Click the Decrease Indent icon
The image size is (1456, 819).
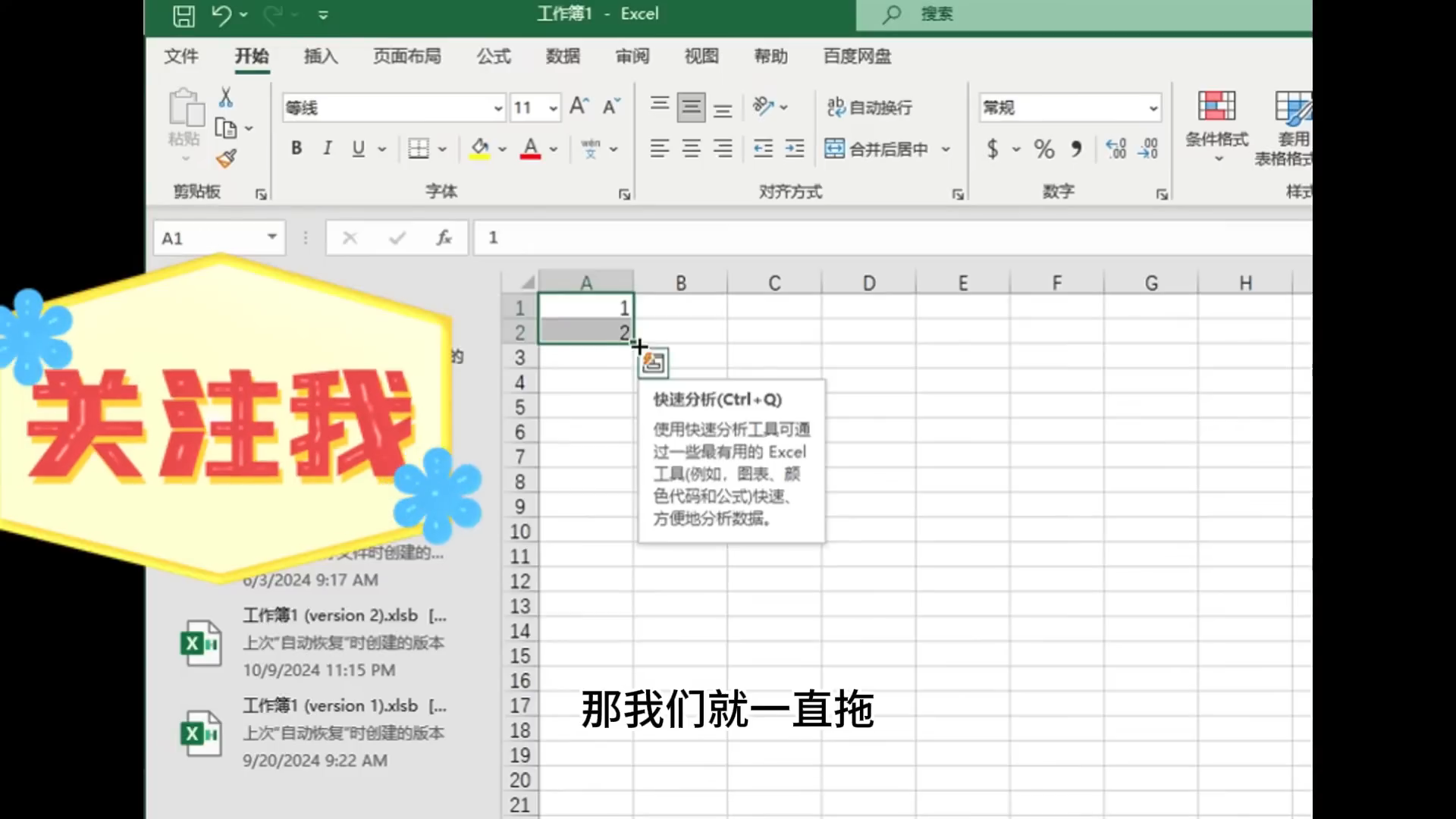(x=763, y=149)
